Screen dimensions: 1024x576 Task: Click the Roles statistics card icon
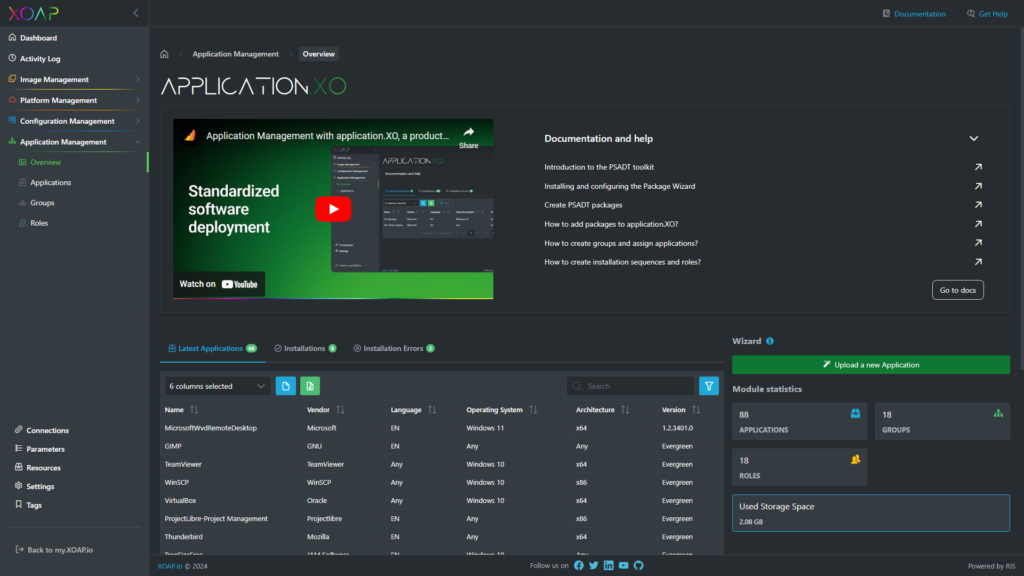pos(856,460)
